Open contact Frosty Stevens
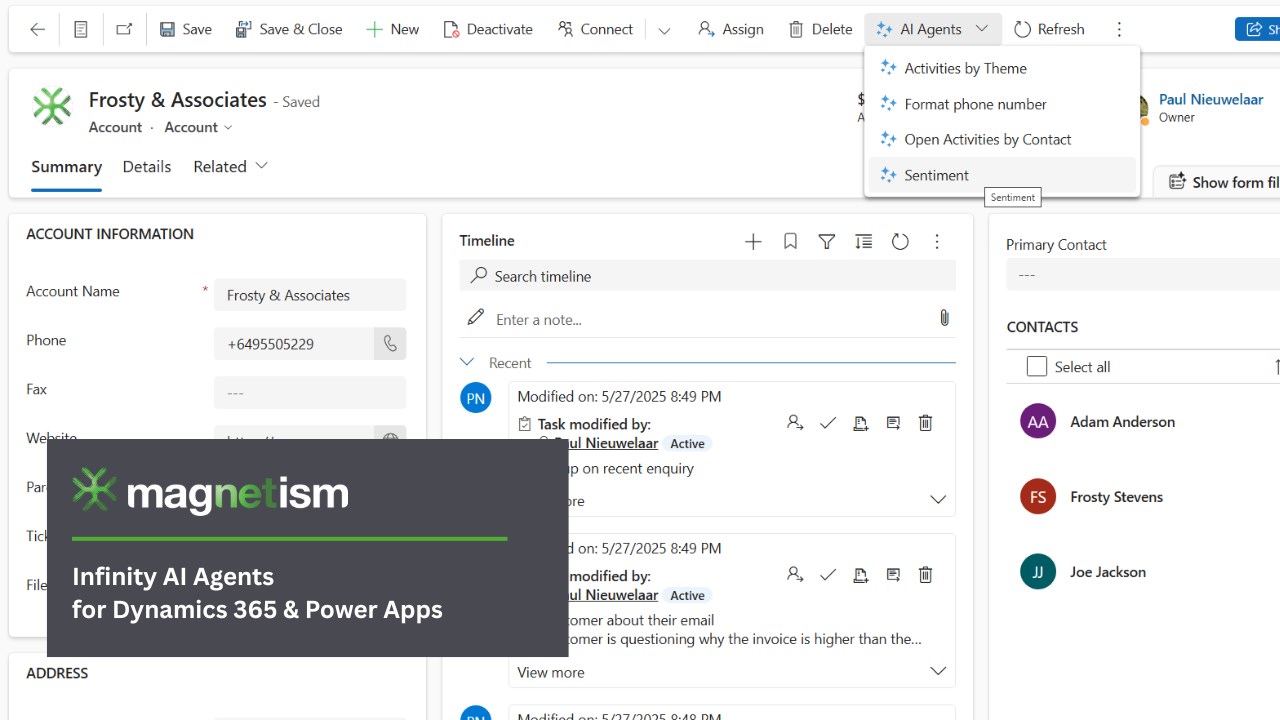This screenshot has width=1280, height=720. 1116,497
